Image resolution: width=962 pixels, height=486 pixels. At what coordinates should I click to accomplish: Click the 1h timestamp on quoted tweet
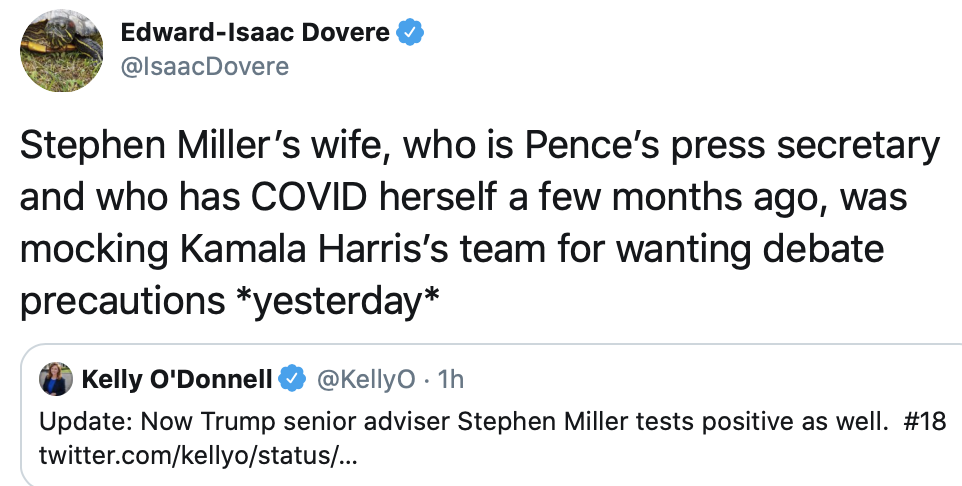coord(451,379)
